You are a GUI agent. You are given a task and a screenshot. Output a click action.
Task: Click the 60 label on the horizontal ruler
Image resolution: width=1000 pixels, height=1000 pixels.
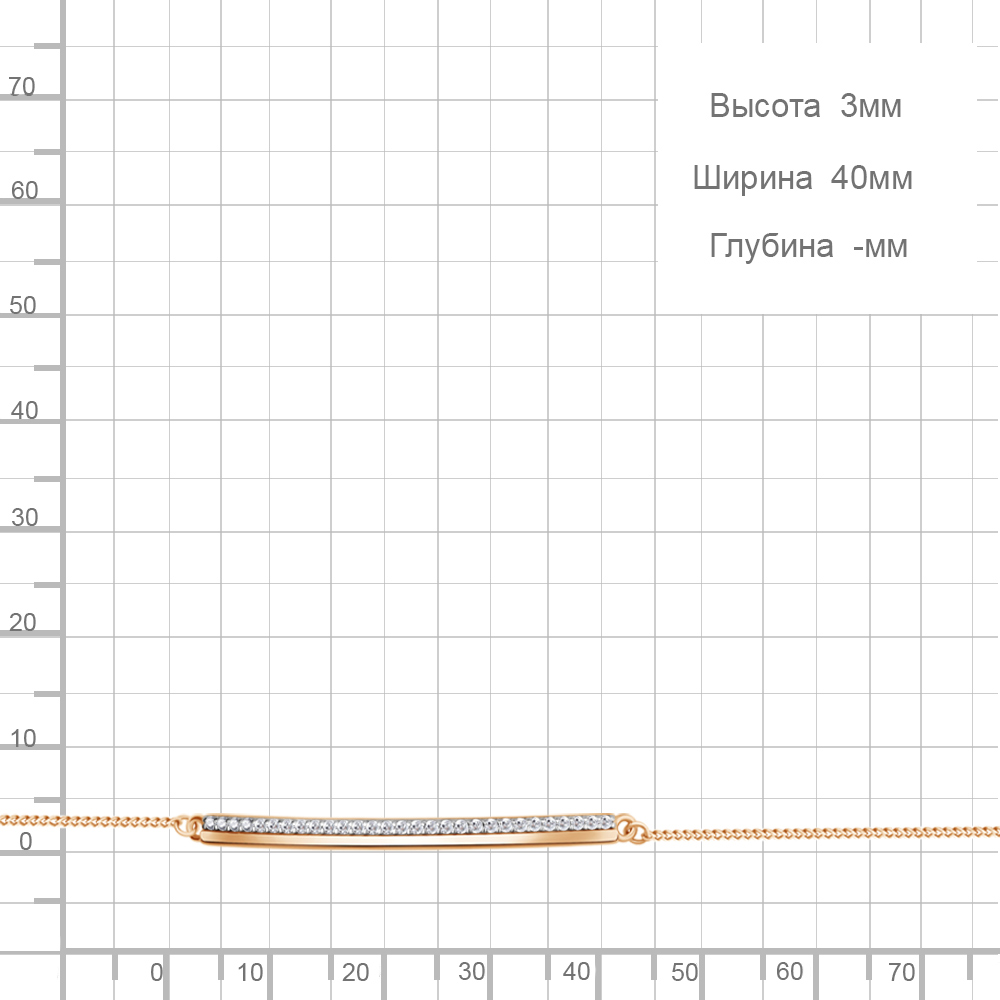[789, 972]
